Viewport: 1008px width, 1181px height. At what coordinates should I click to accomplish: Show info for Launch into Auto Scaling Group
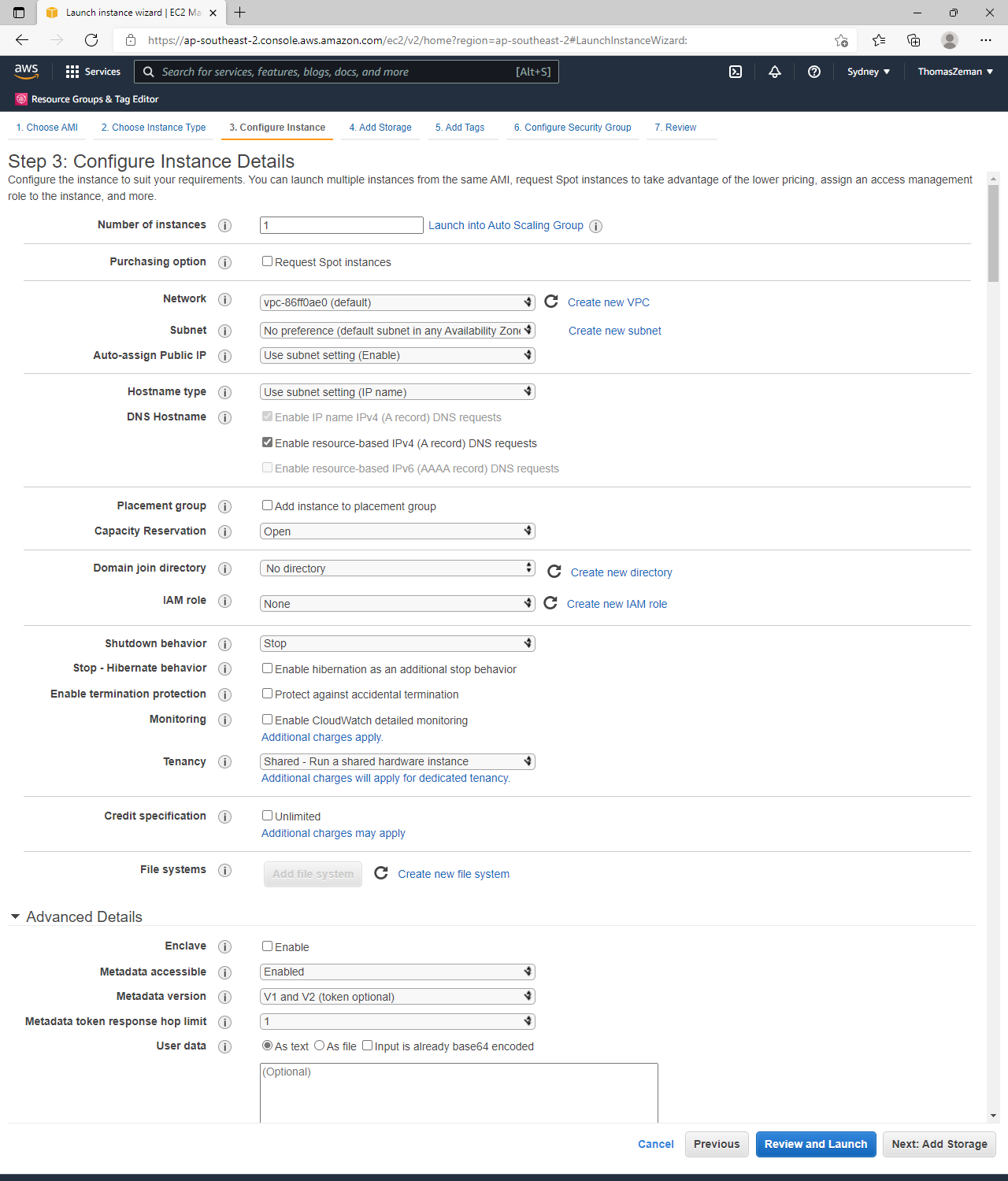click(x=596, y=226)
